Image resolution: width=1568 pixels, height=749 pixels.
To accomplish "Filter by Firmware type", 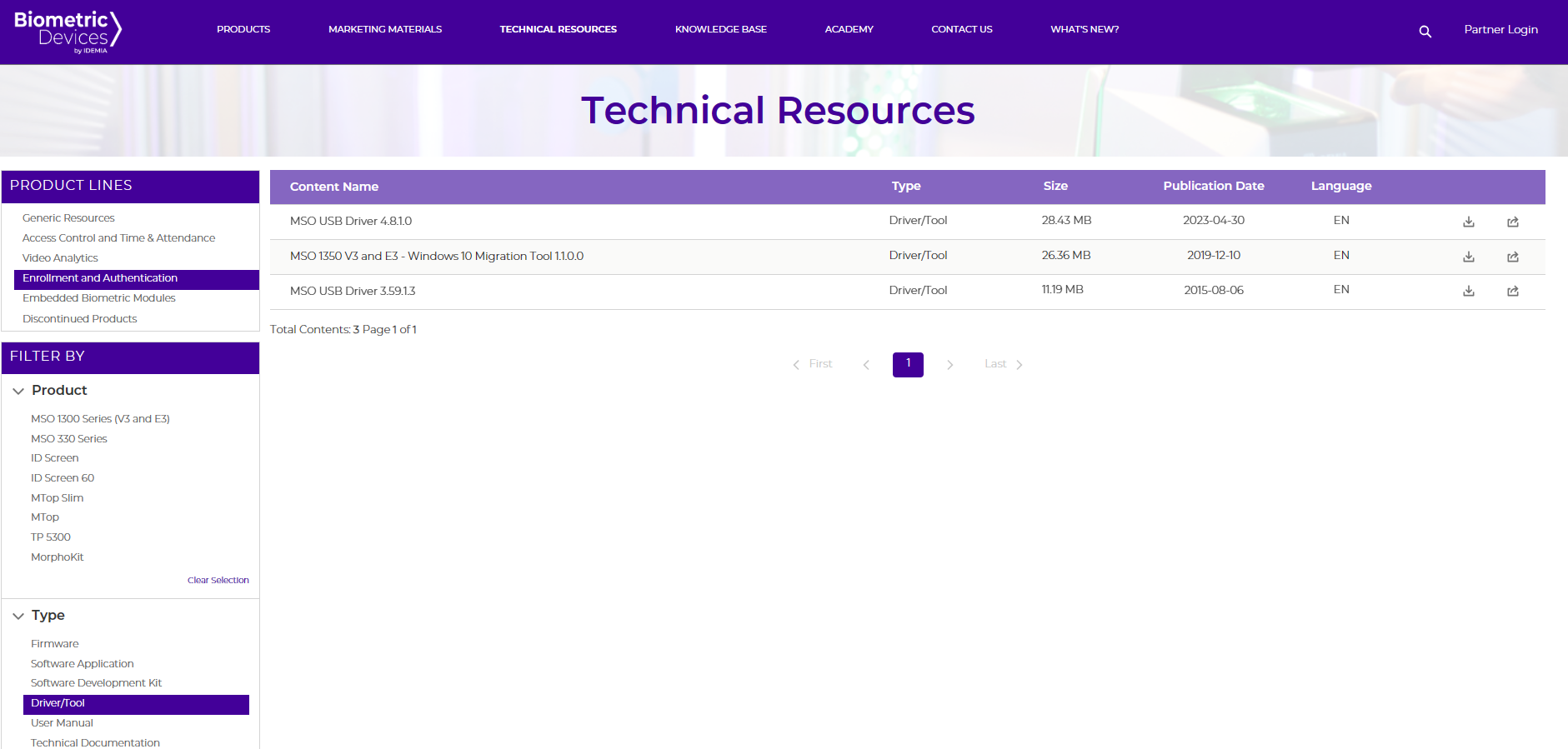I will pyautogui.click(x=55, y=644).
